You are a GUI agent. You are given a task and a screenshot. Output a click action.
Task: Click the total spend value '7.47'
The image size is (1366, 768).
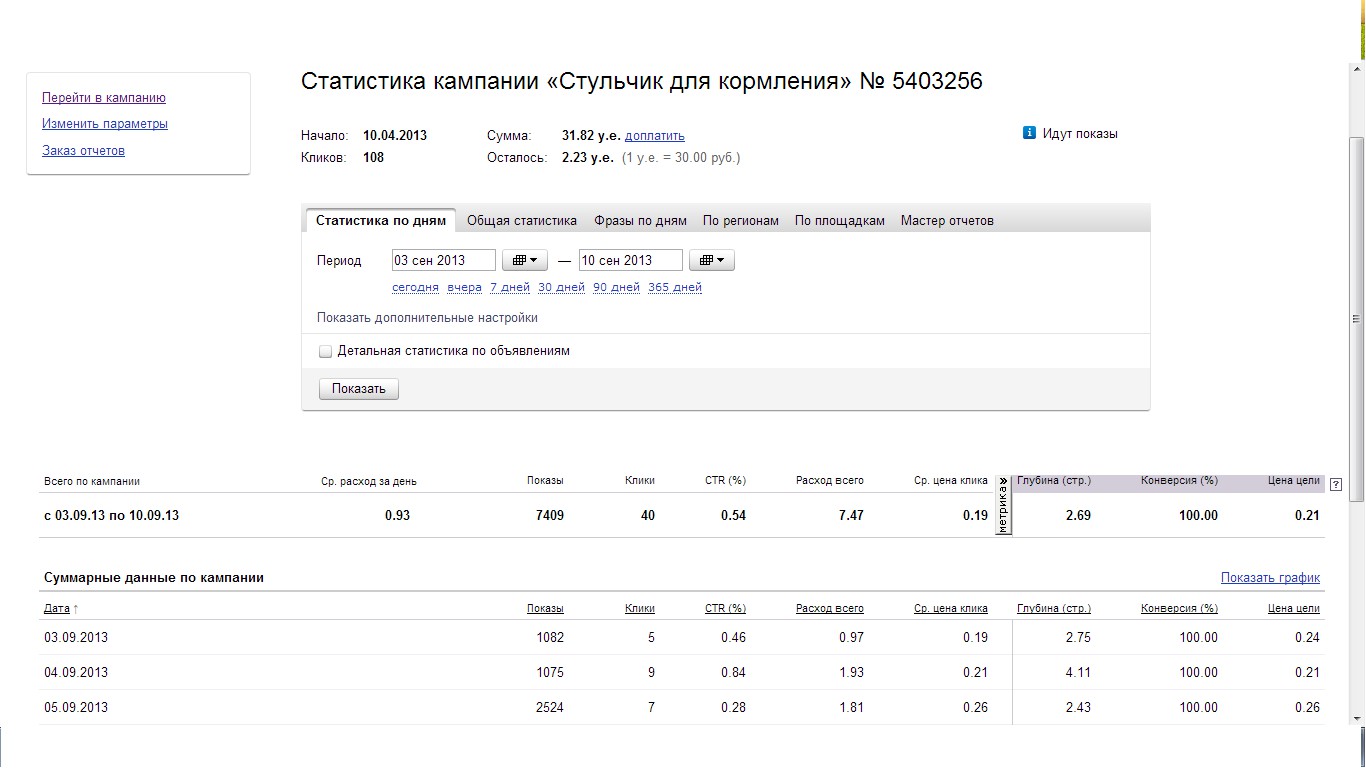pos(851,516)
